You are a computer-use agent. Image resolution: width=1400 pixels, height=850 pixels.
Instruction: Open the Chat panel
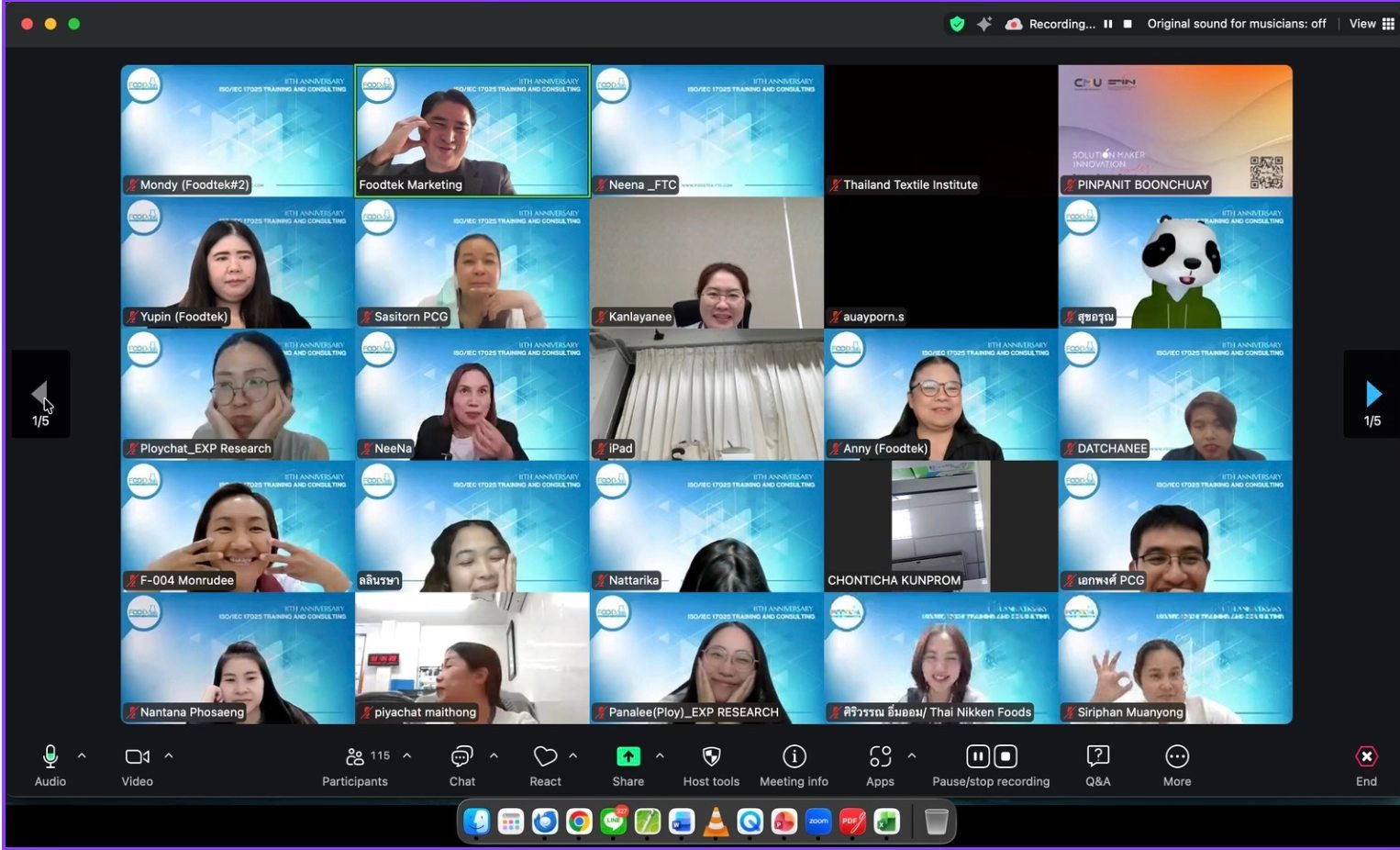pos(461,764)
